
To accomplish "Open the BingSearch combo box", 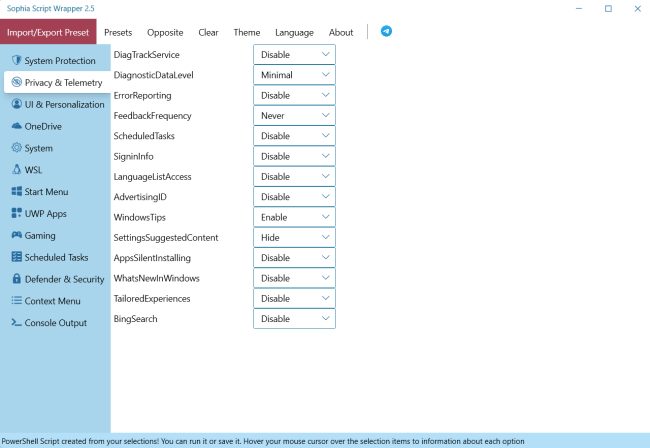I will click(x=294, y=319).
